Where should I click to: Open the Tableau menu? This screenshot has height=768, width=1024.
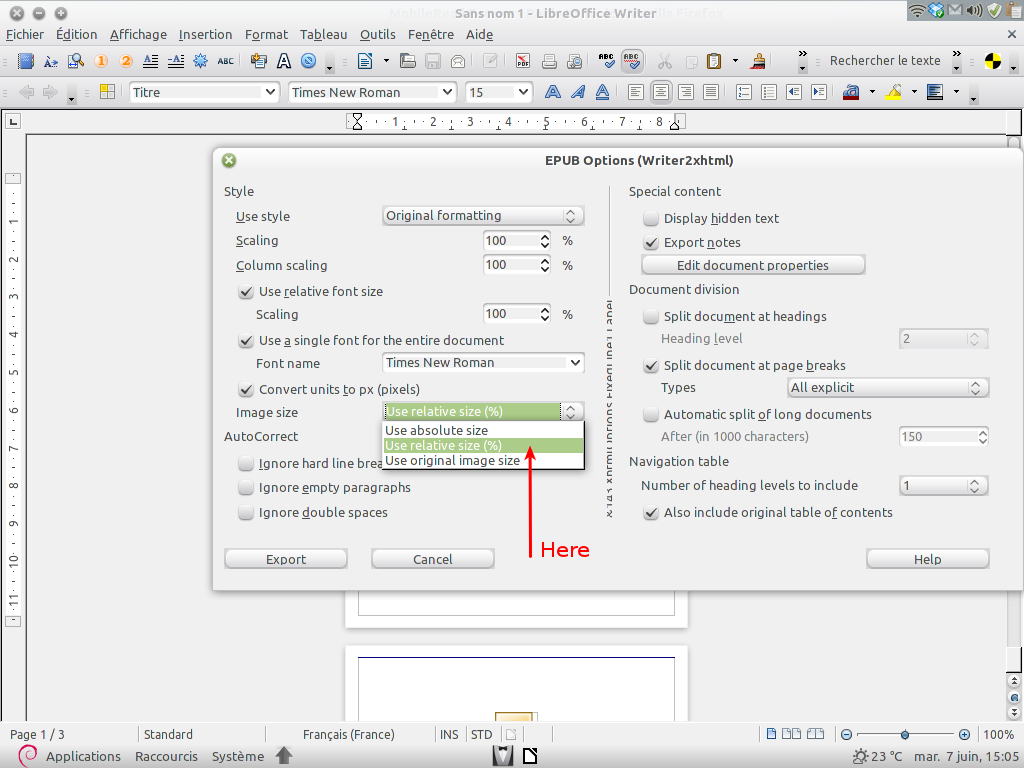[323, 35]
